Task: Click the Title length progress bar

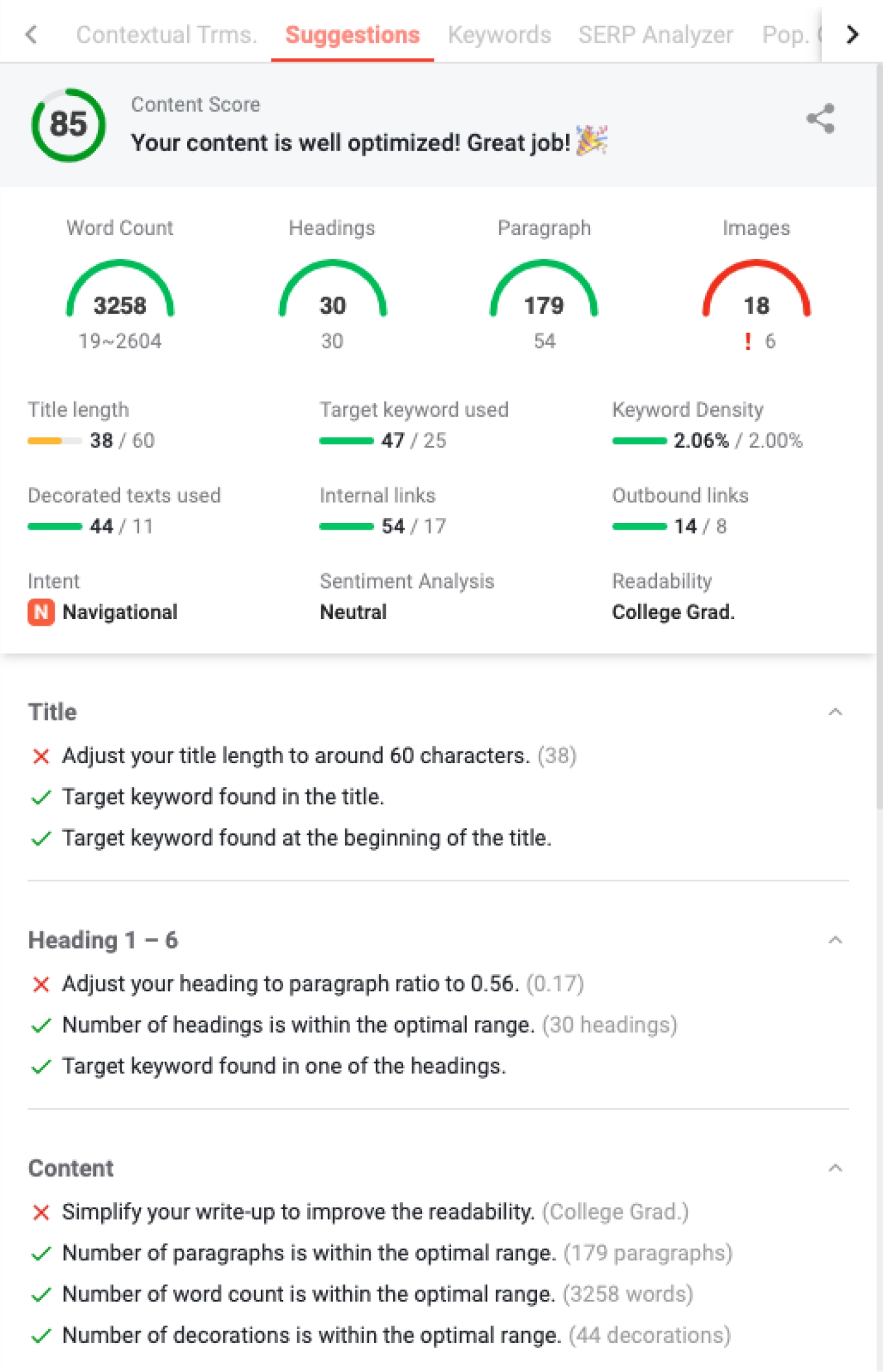Action: point(55,441)
